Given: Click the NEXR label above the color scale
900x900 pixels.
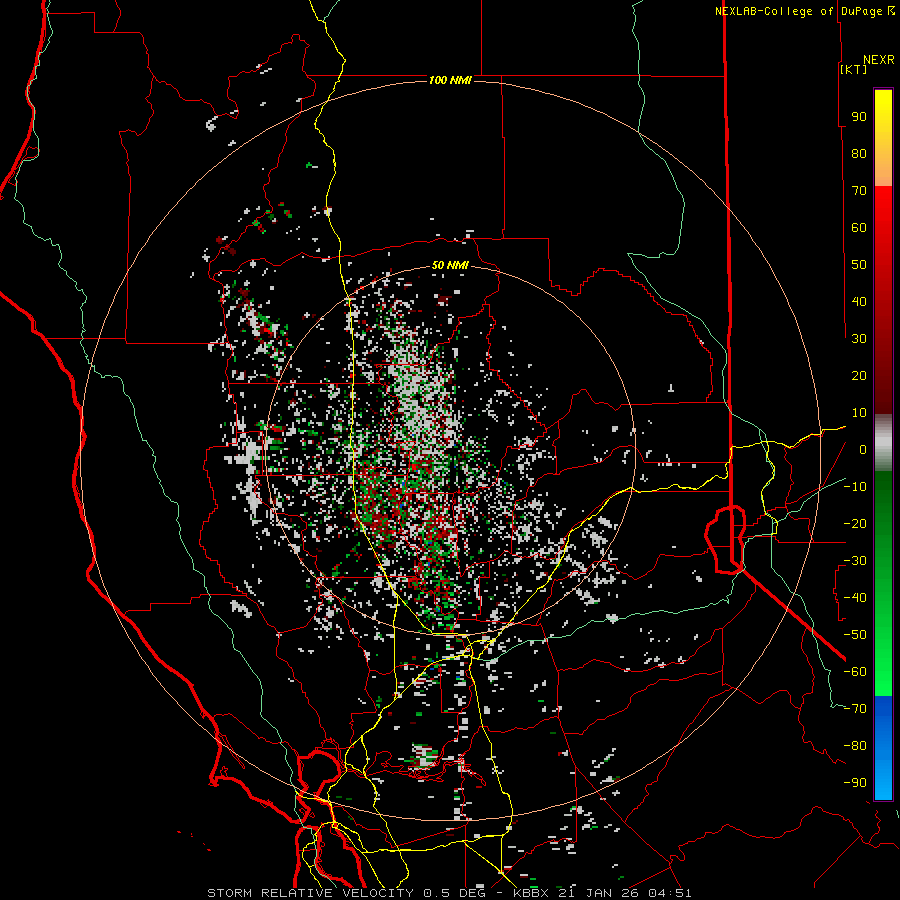Looking at the screenshot, I should coord(879,60).
